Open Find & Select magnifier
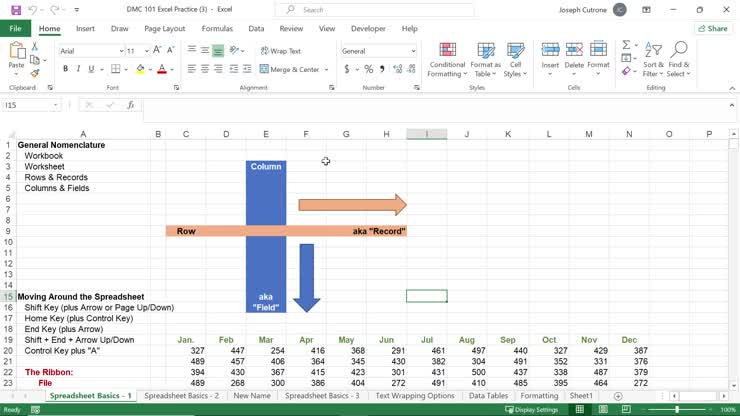Screen dimensions: 740x416 click(679, 59)
